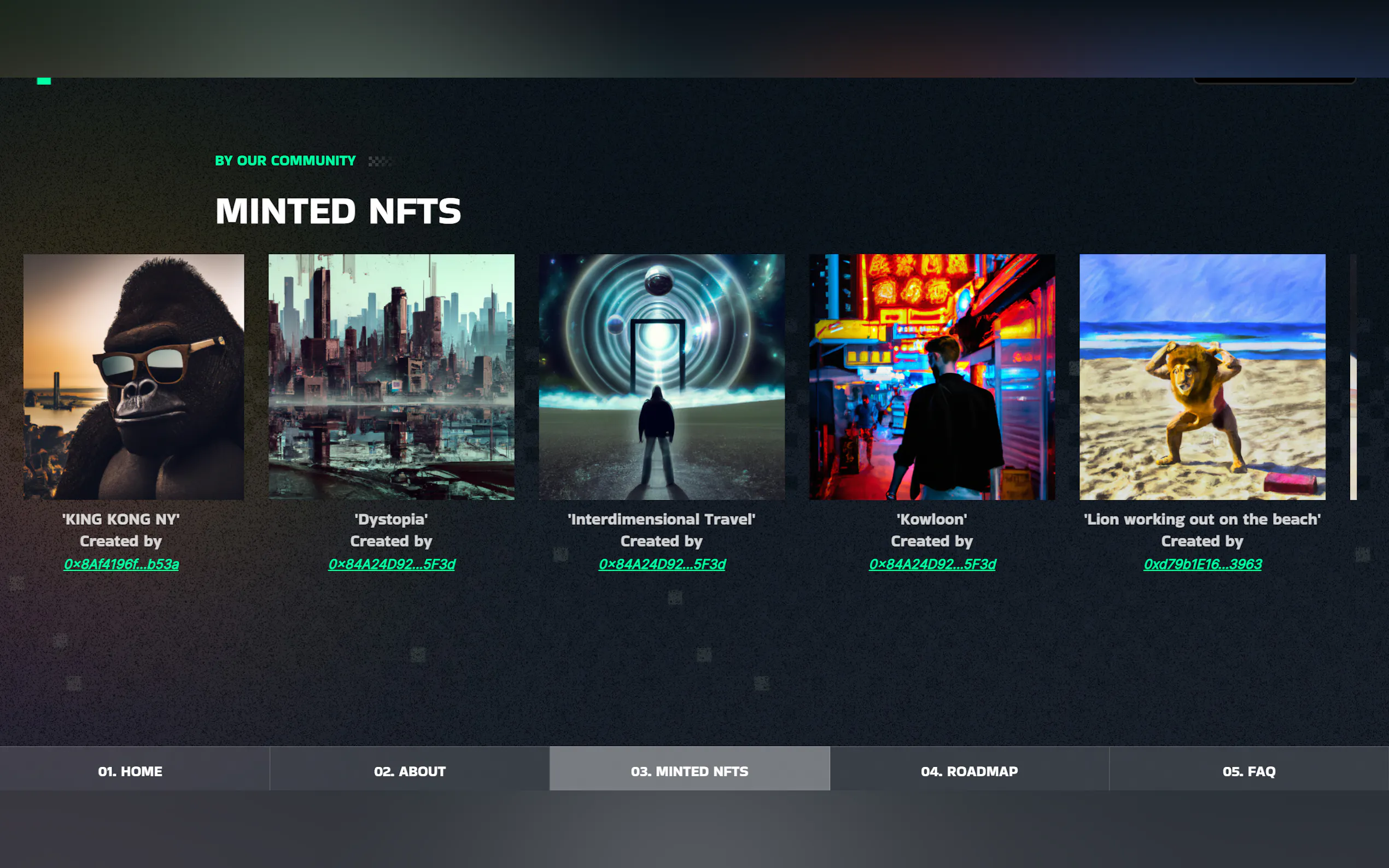Screen dimensions: 1389x868
Task: Open the Interdimensional Travel portal image
Action: 662,377
